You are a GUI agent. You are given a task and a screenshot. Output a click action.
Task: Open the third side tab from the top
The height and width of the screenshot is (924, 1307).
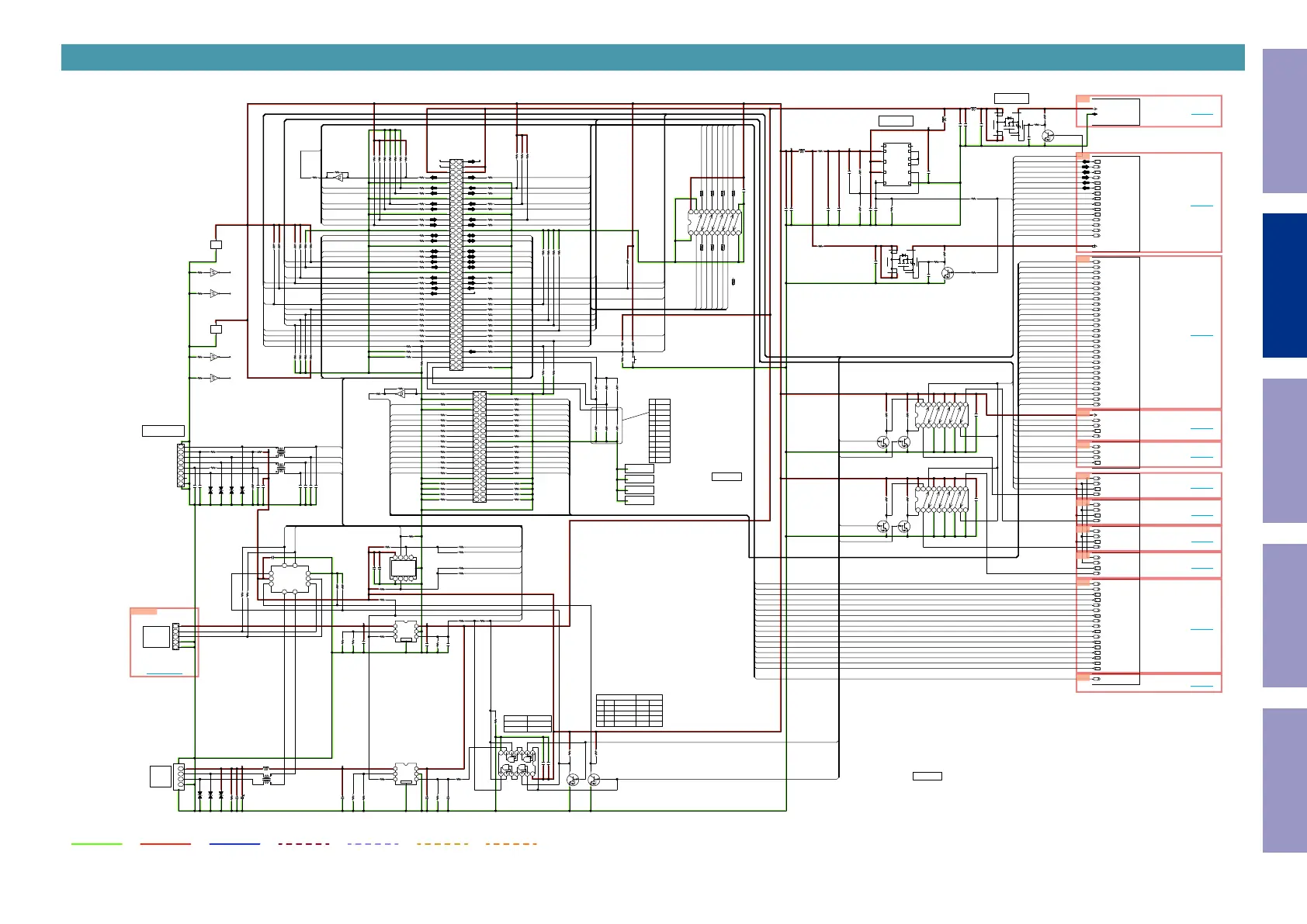point(1284,451)
